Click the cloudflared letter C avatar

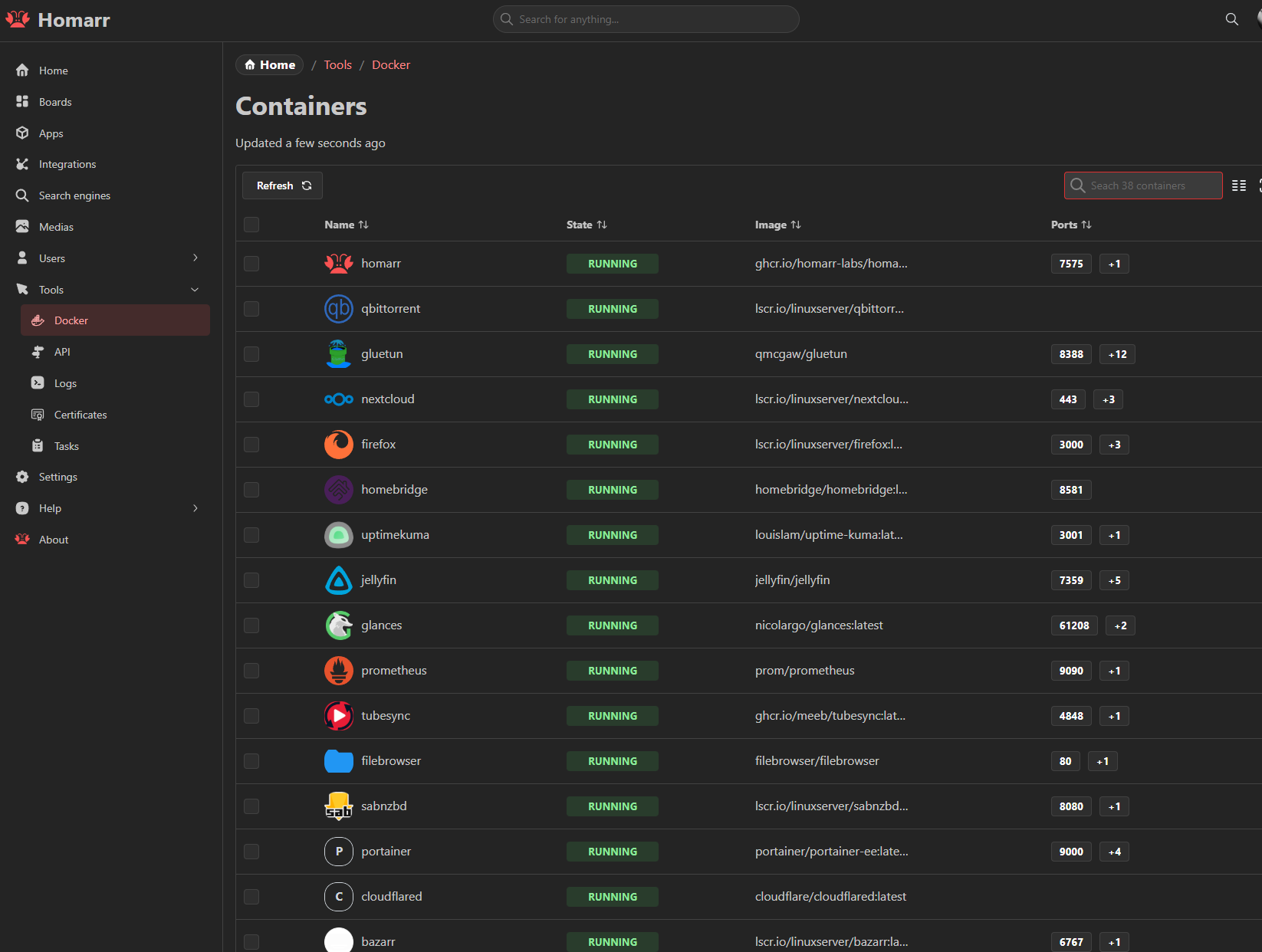[339, 897]
